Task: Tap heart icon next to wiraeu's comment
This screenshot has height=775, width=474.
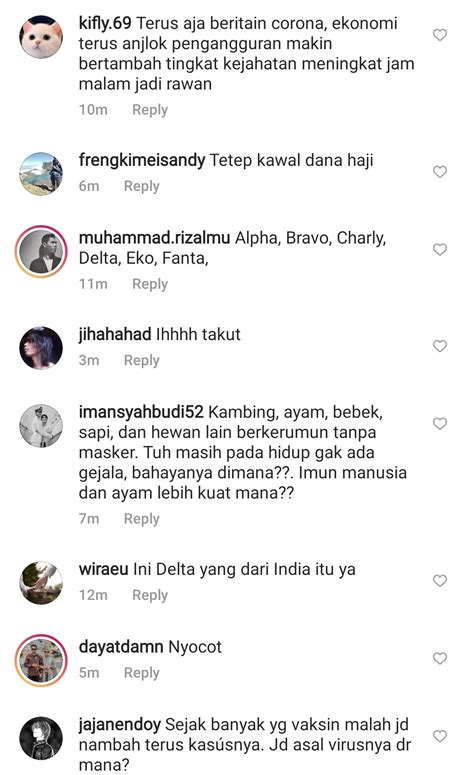Action: tap(439, 580)
